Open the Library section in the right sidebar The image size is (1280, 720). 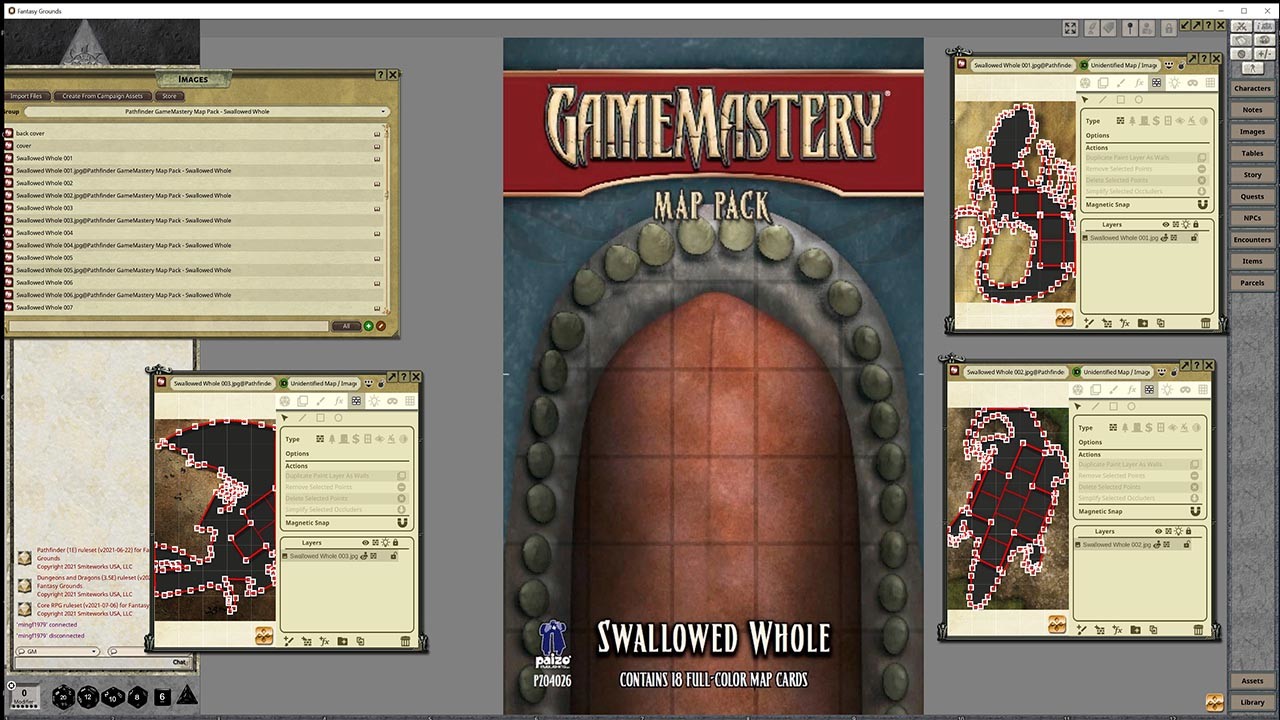pos(1254,702)
